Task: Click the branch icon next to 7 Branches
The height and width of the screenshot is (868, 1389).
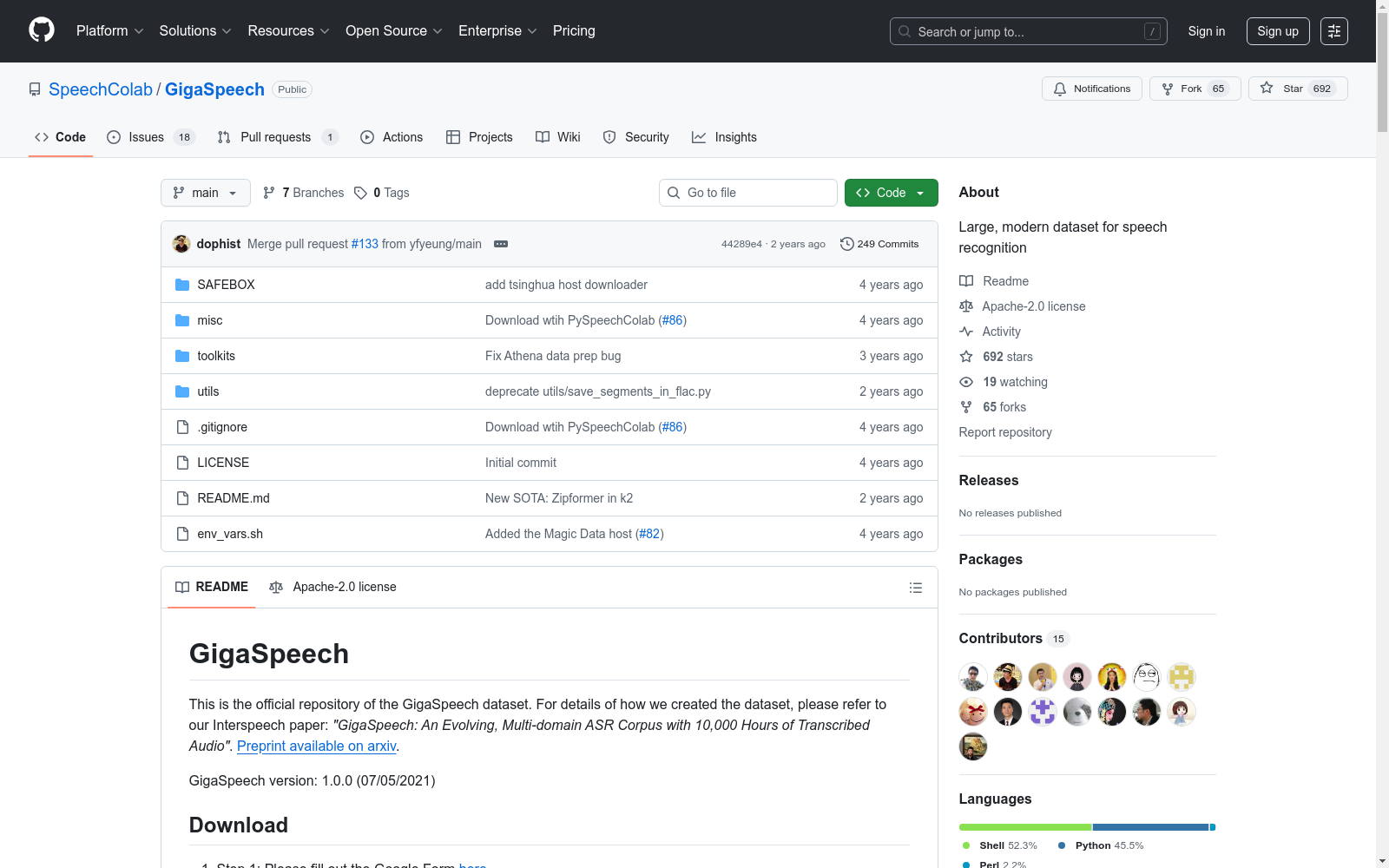Action: pos(269,193)
